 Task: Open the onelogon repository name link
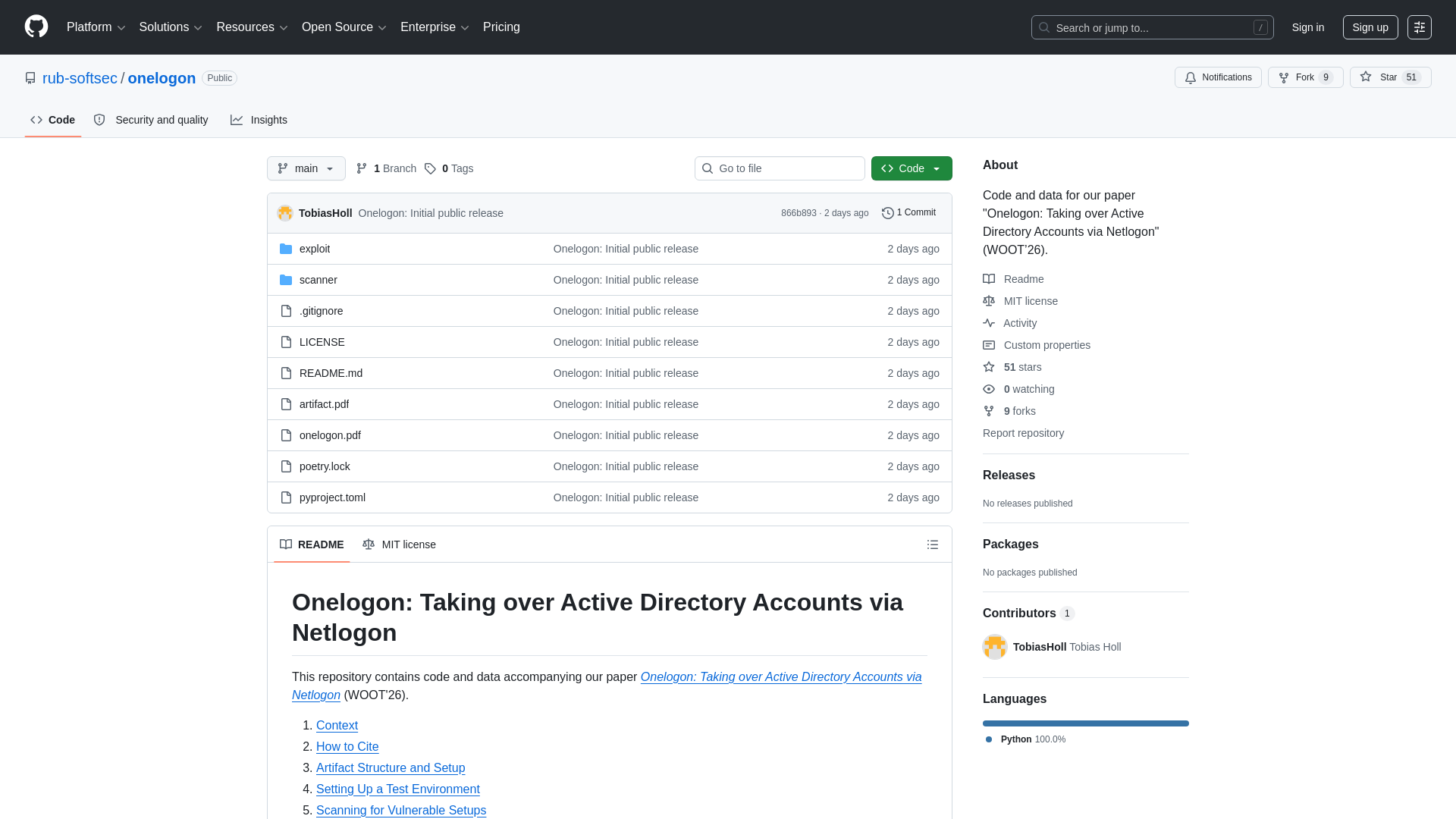click(x=162, y=78)
